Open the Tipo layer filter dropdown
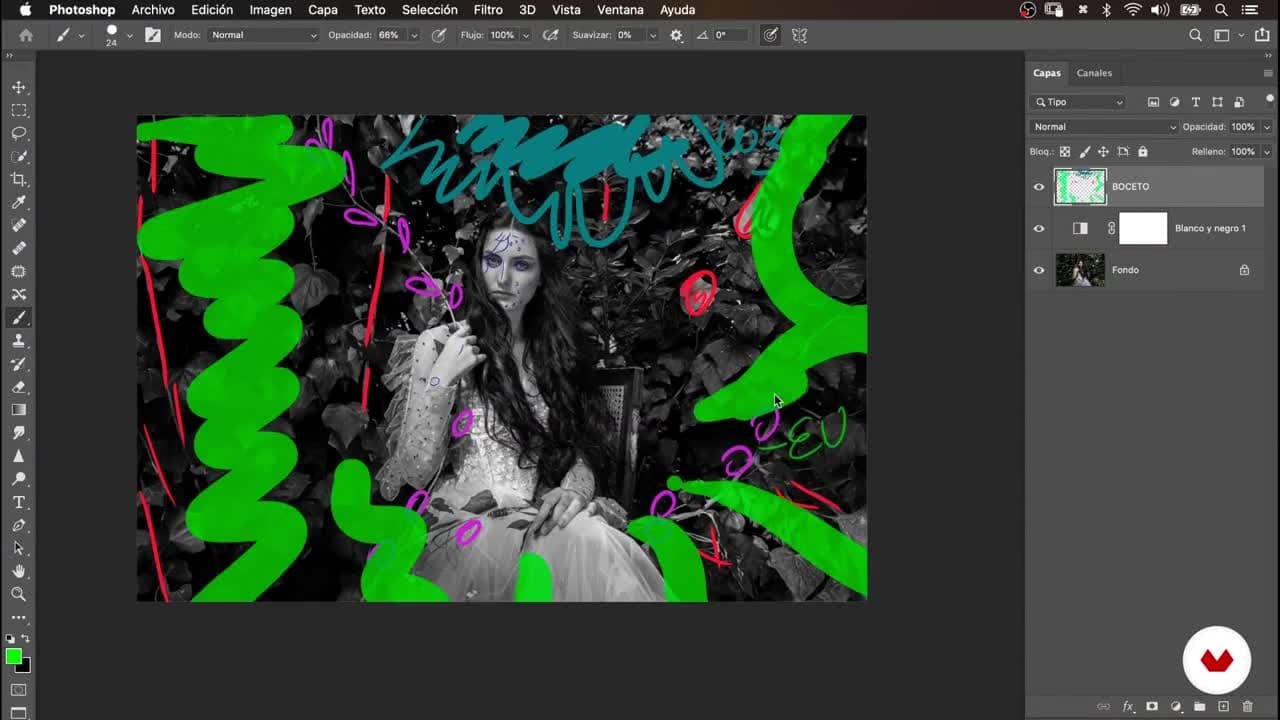The height and width of the screenshot is (720, 1280). coord(1079,102)
